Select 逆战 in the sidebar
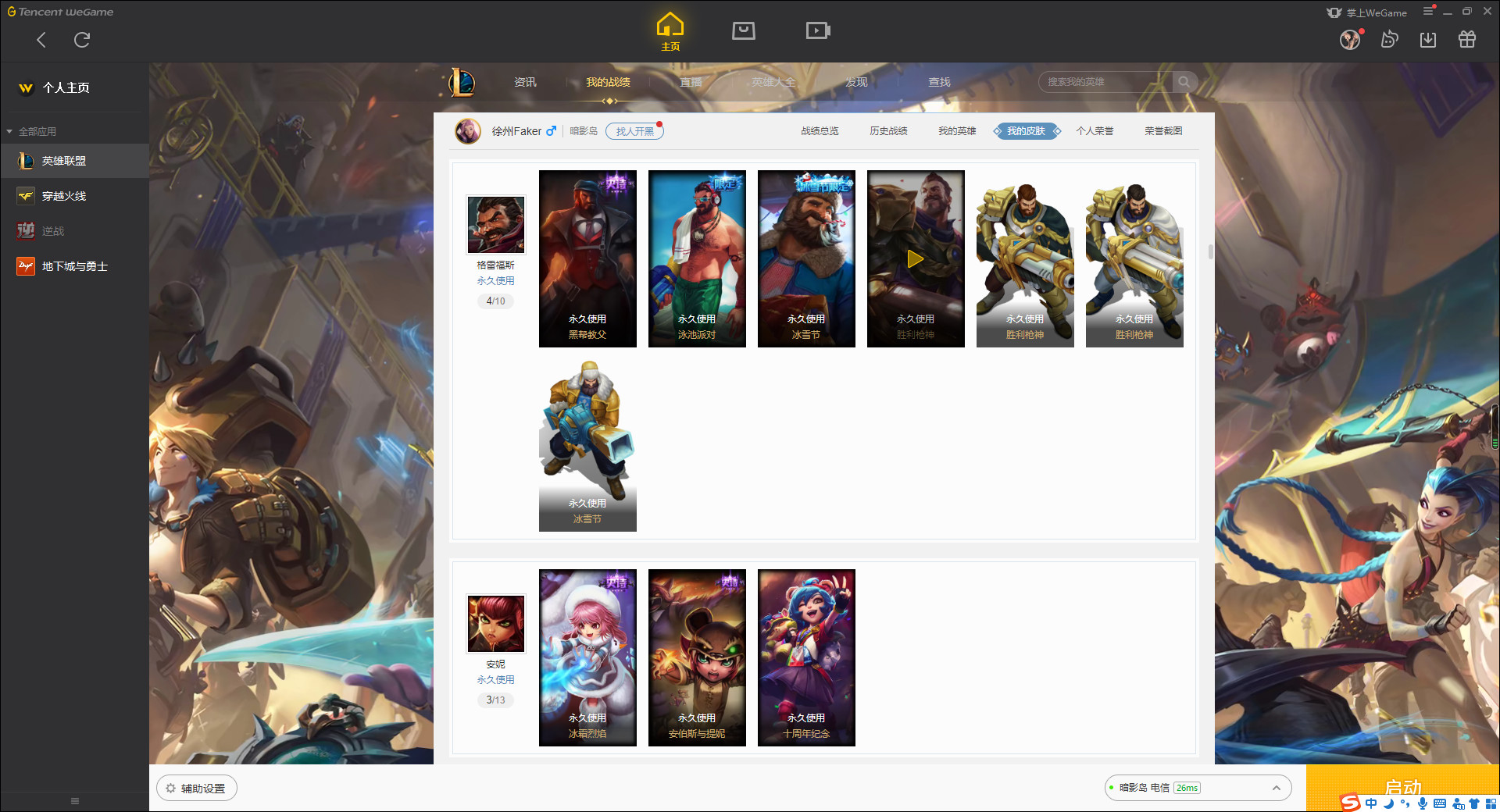 (x=74, y=231)
